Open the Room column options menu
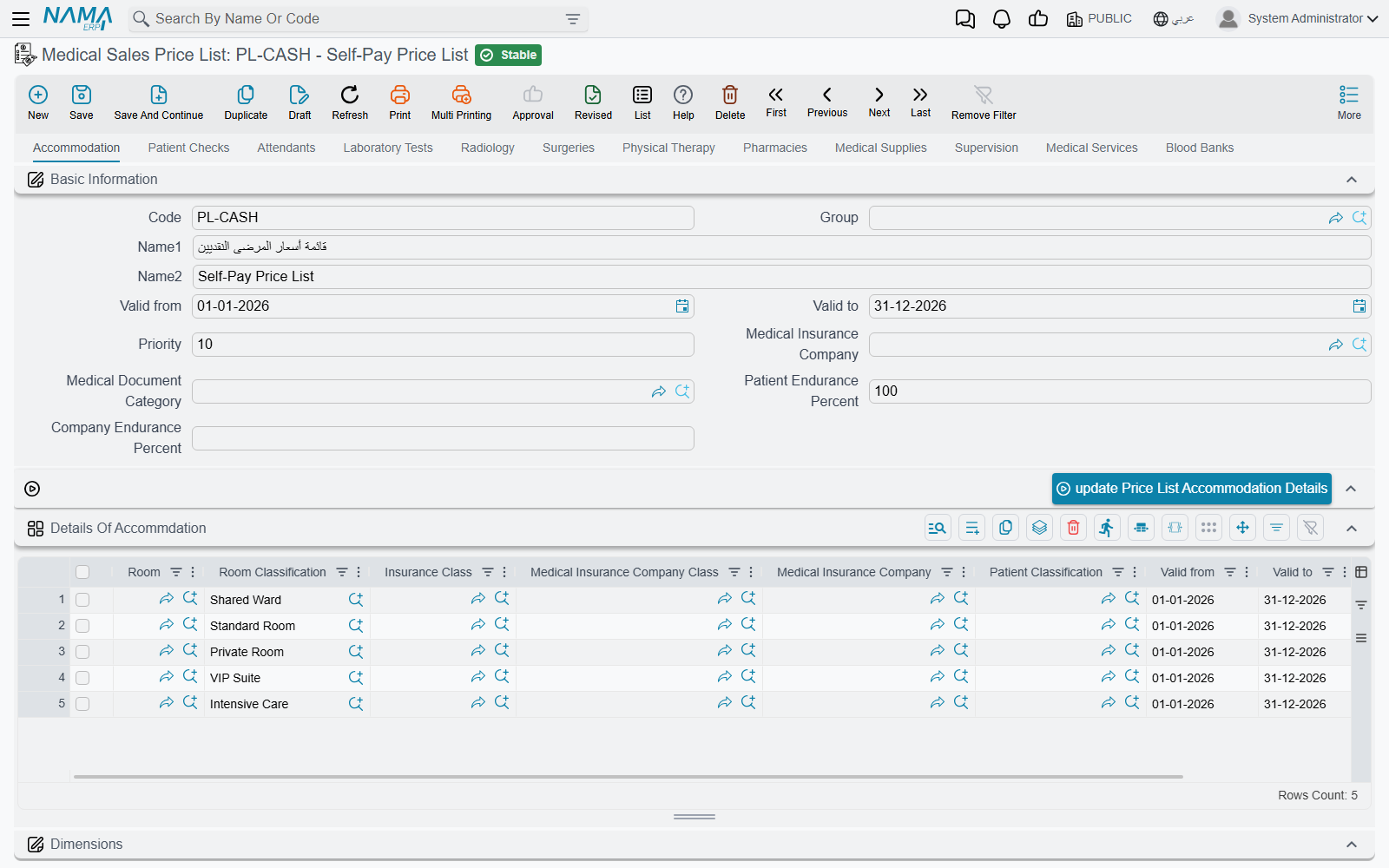This screenshot has height=868, width=1389. (x=193, y=572)
